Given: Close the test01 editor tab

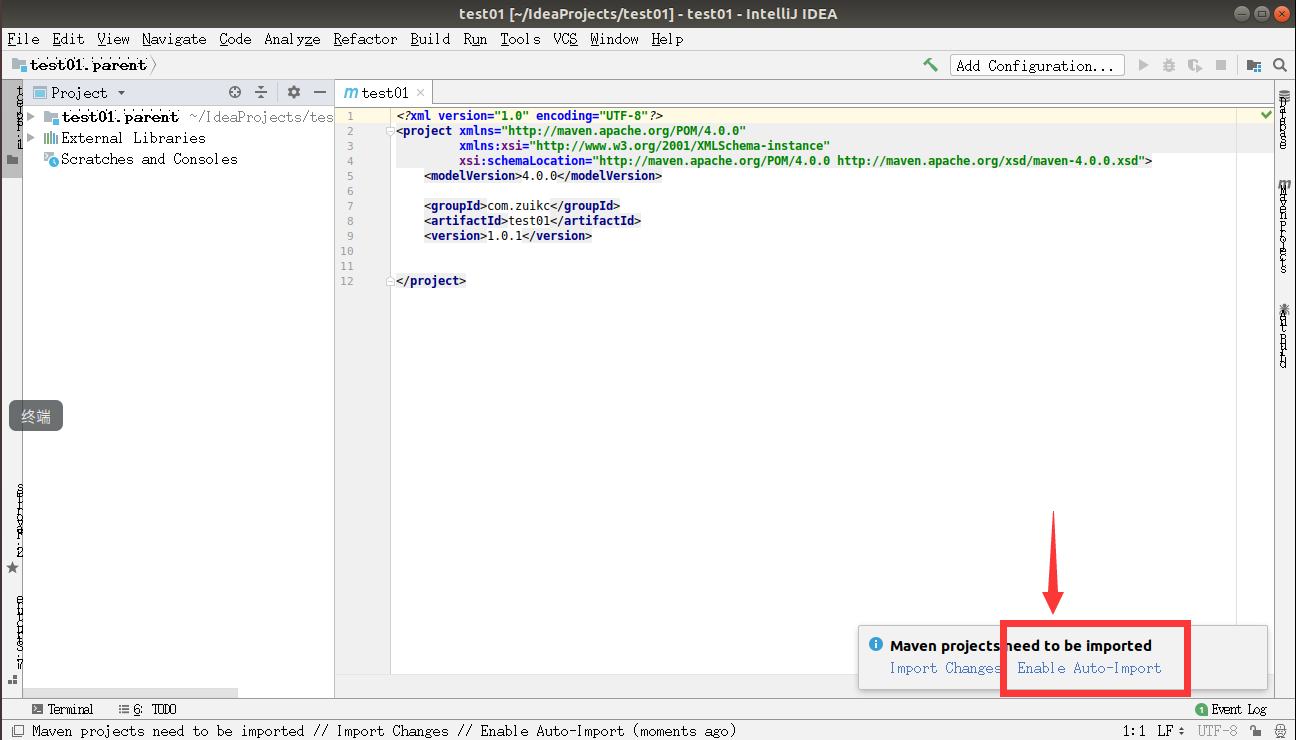Looking at the screenshot, I should tap(421, 93).
